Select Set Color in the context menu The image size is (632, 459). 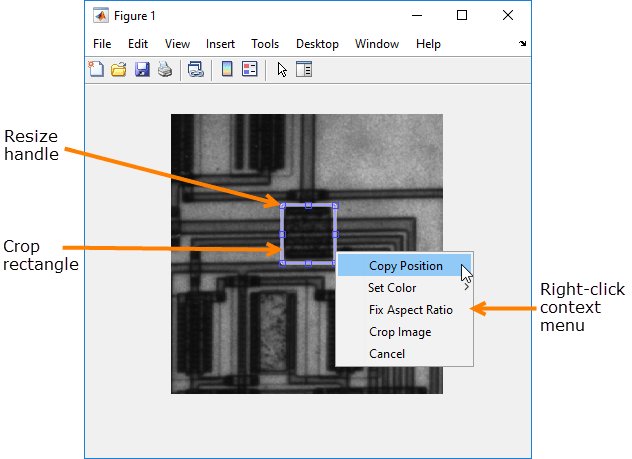[404, 288]
